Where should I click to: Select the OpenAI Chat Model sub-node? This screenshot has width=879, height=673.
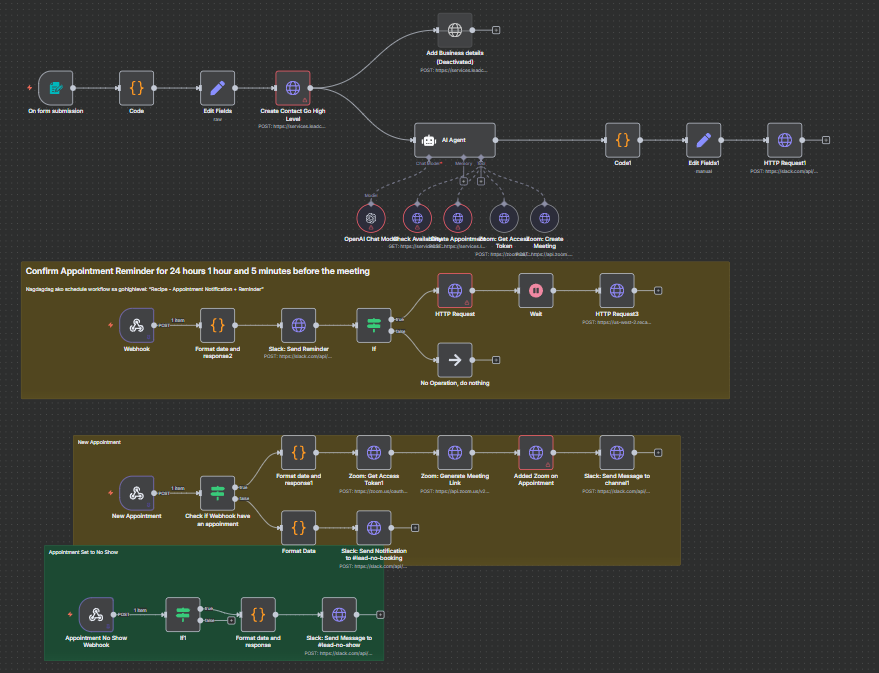click(x=370, y=217)
